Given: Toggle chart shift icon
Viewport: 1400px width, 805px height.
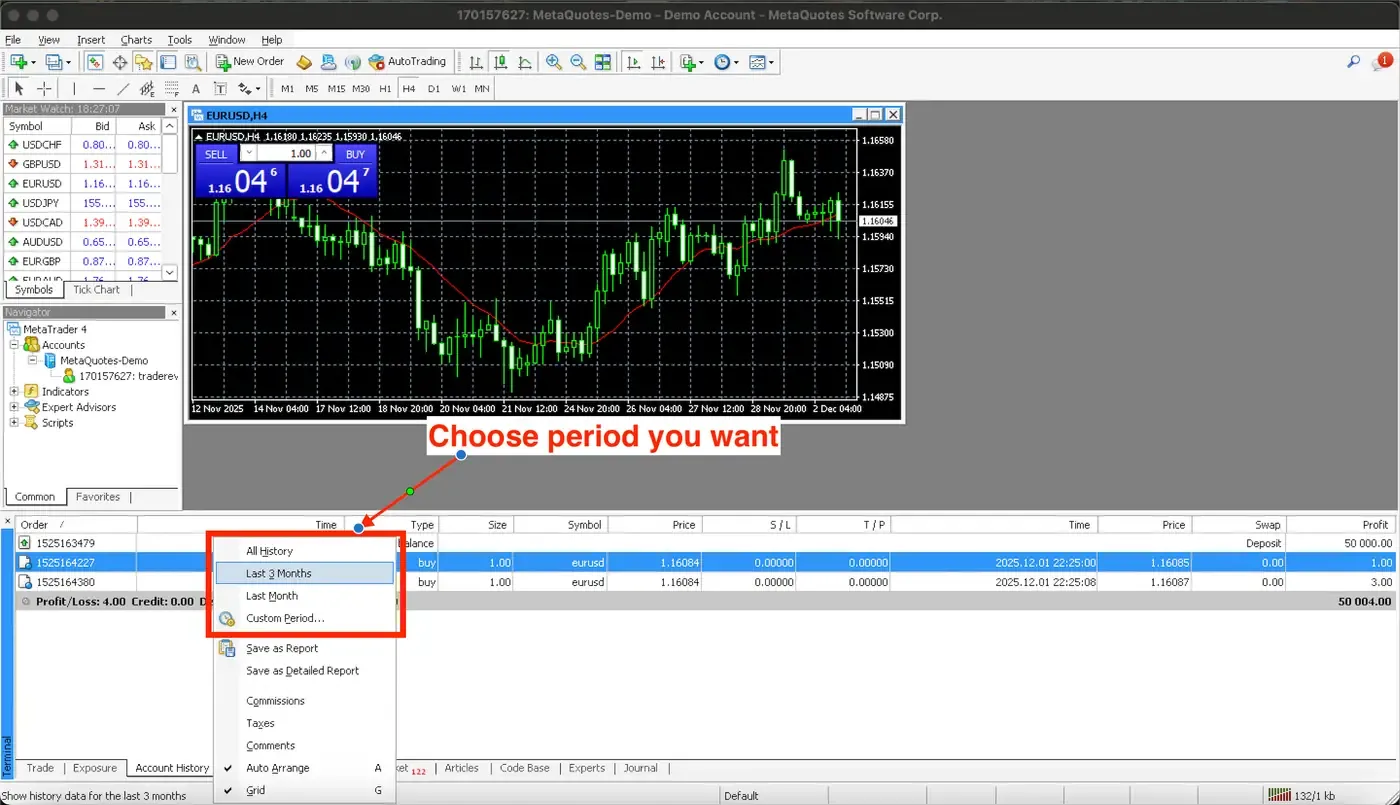Looking at the screenshot, I should 657,62.
